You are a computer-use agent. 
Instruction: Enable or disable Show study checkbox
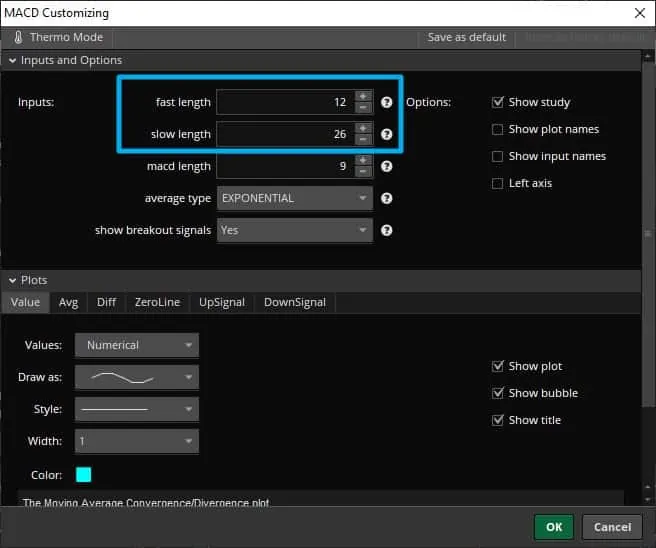click(497, 102)
